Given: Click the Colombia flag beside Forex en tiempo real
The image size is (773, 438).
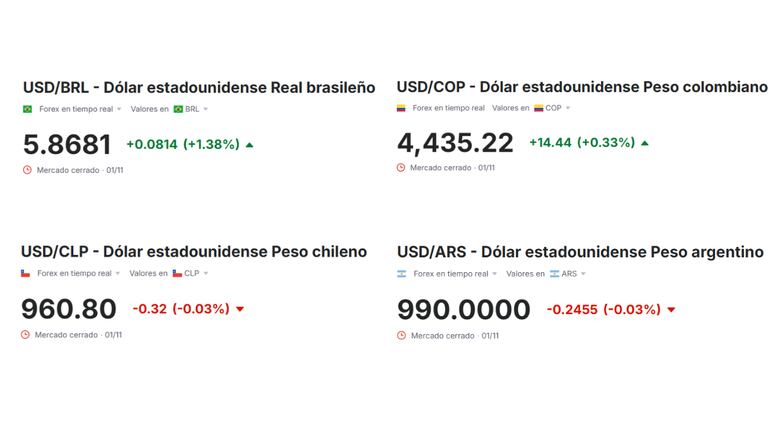Looking at the screenshot, I should 401,108.
